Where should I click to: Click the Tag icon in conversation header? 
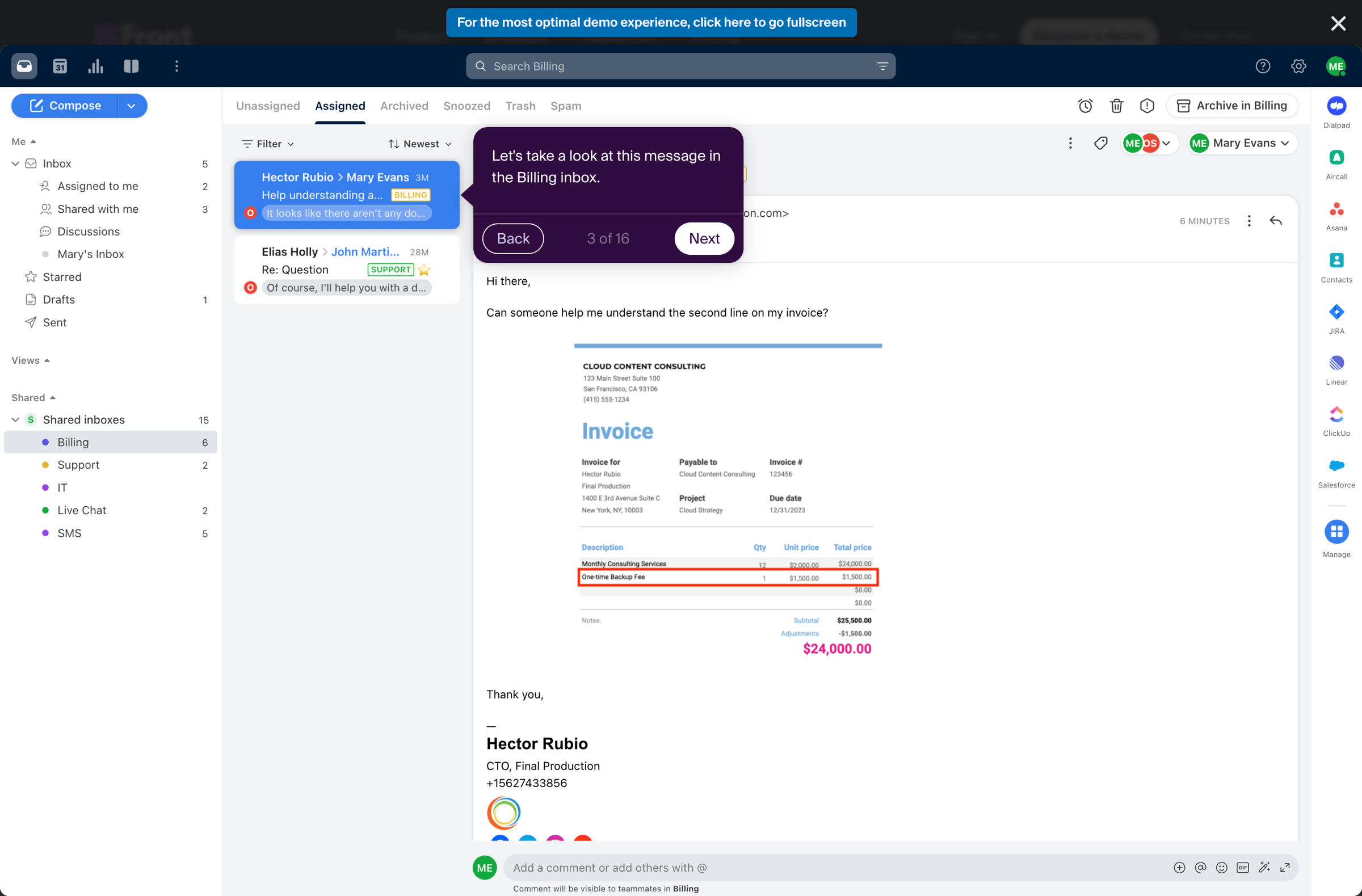pos(1100,143)
